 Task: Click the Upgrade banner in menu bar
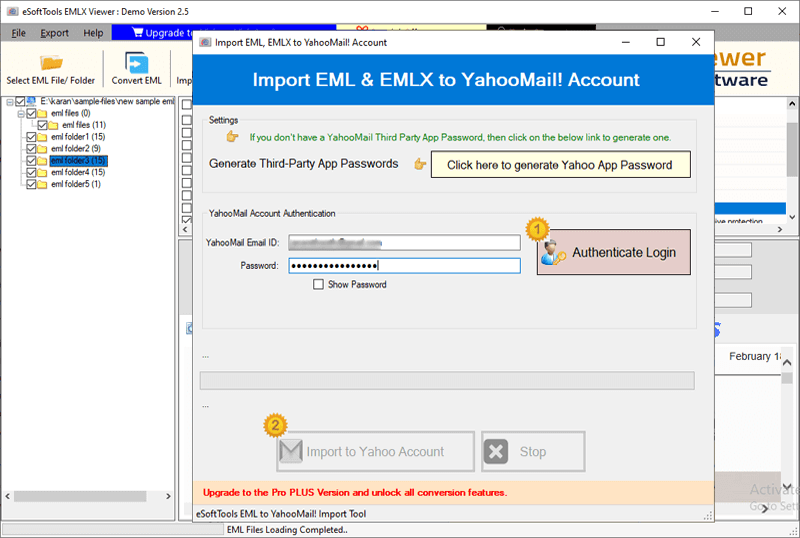tap(153, 33)
